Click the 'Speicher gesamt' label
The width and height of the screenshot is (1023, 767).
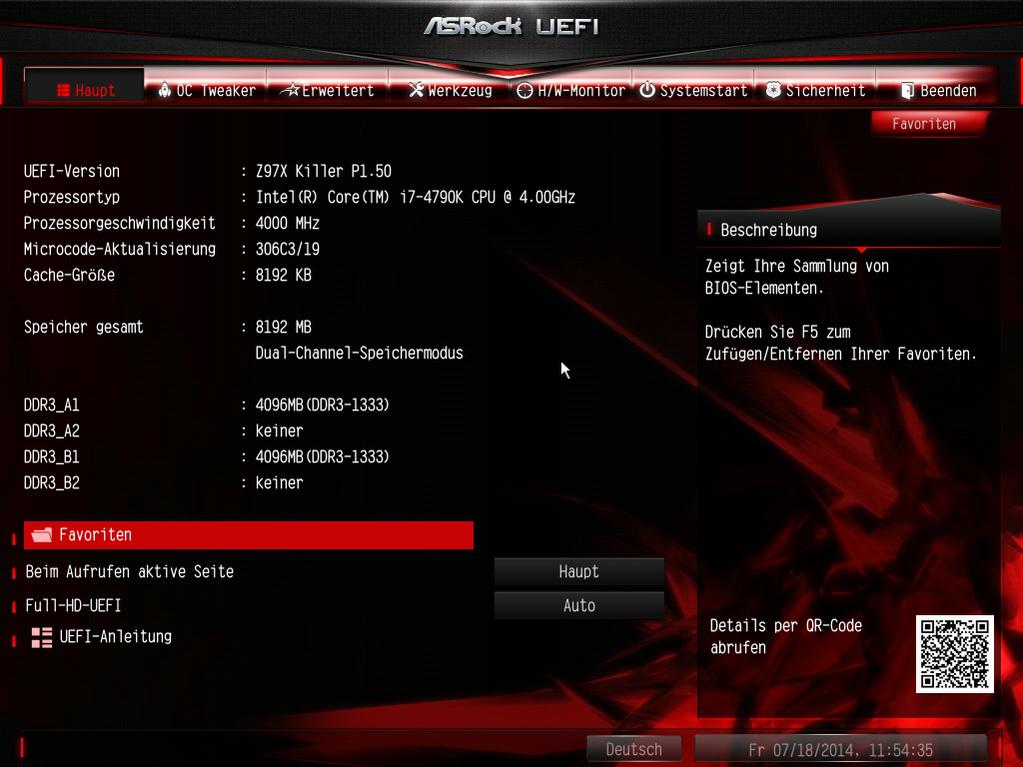point(84,327)
